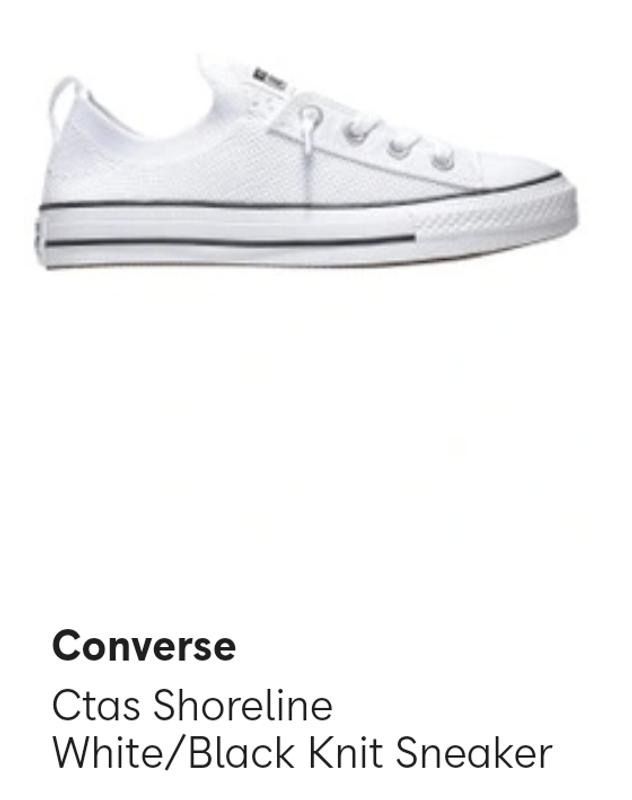
Task: Click the Converse brand name
Action: 144,646
